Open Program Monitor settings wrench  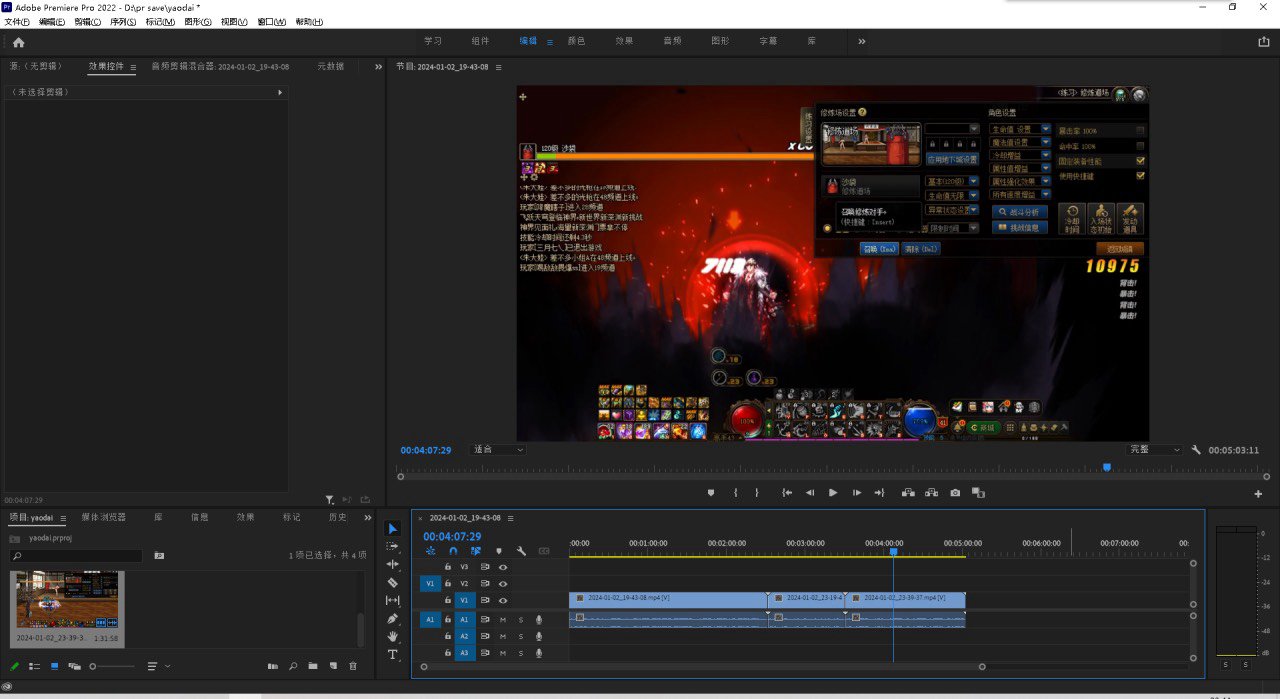coord(1196,450)
